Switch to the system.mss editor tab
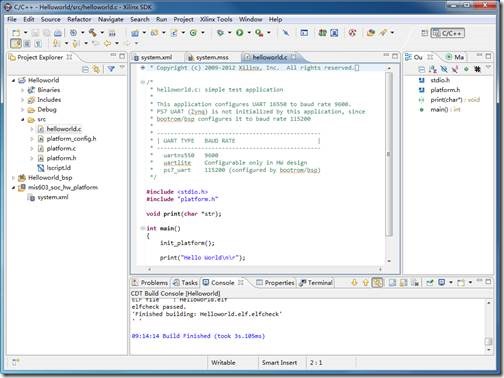This screenshot has height=378, width=504. [212, 57]
